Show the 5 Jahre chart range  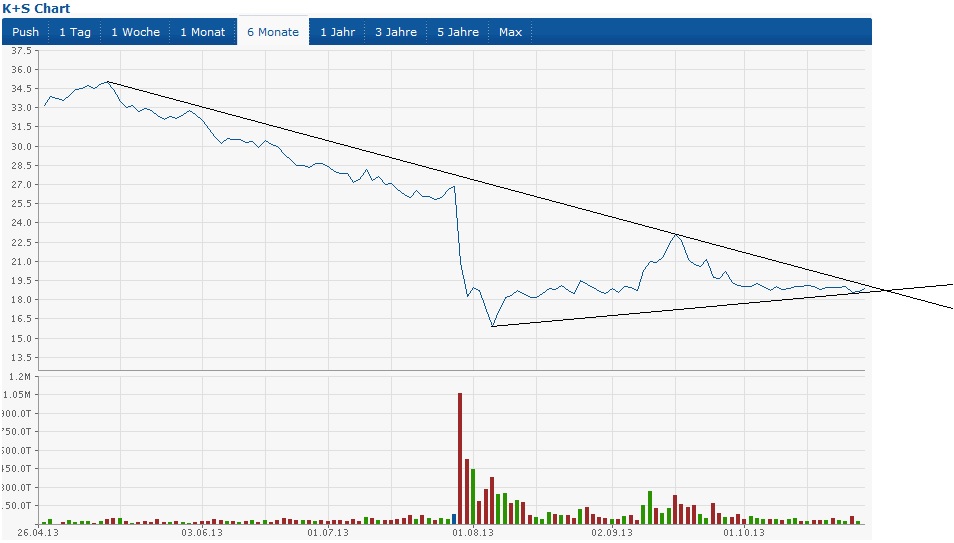[x=458, y=32]
